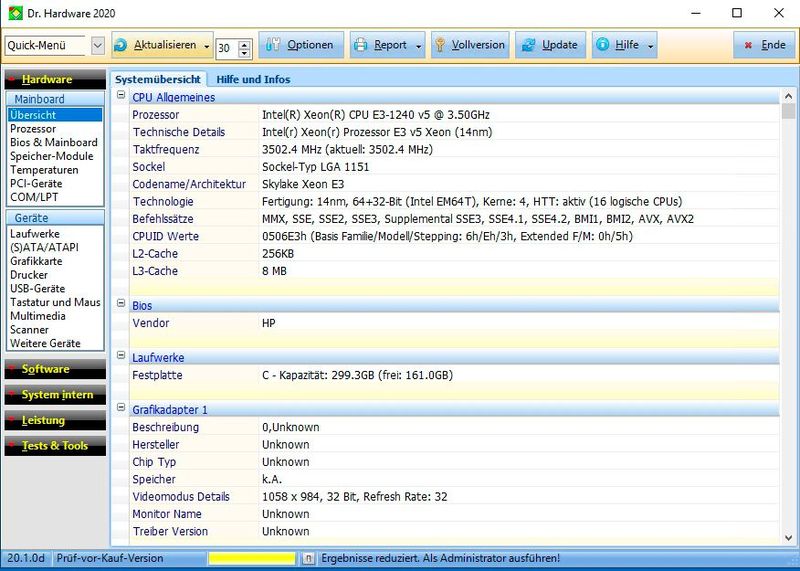Select Grafikkarte in the Geräte list

[x=37, y=261]
